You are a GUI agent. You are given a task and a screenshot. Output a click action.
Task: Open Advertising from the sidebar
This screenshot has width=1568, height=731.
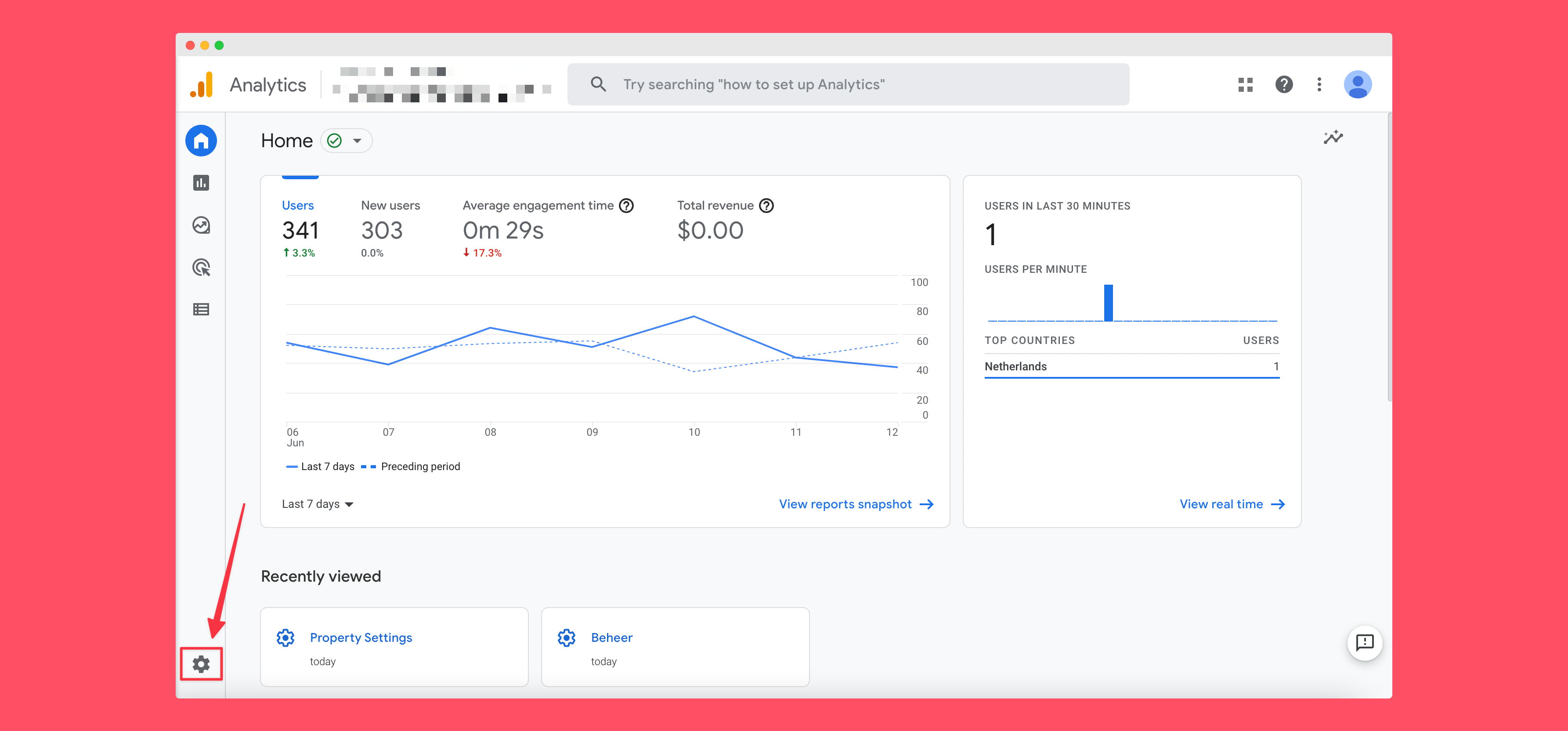pos(201,267)
